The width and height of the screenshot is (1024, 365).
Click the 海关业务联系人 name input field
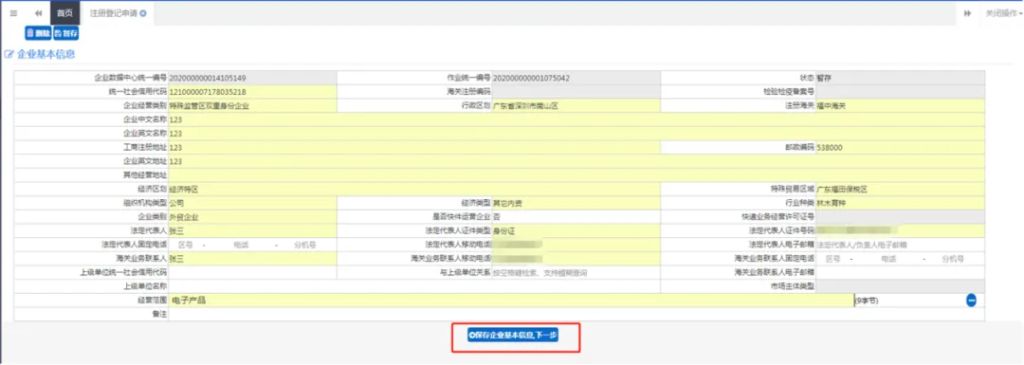pyautogui.click(x=253, y=259)
